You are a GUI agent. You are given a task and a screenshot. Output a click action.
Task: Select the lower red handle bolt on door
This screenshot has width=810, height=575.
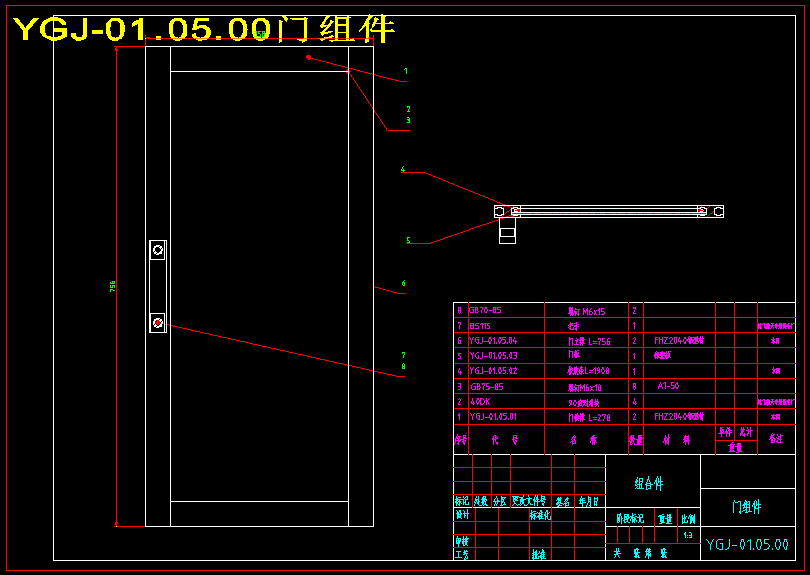(158, 323)
